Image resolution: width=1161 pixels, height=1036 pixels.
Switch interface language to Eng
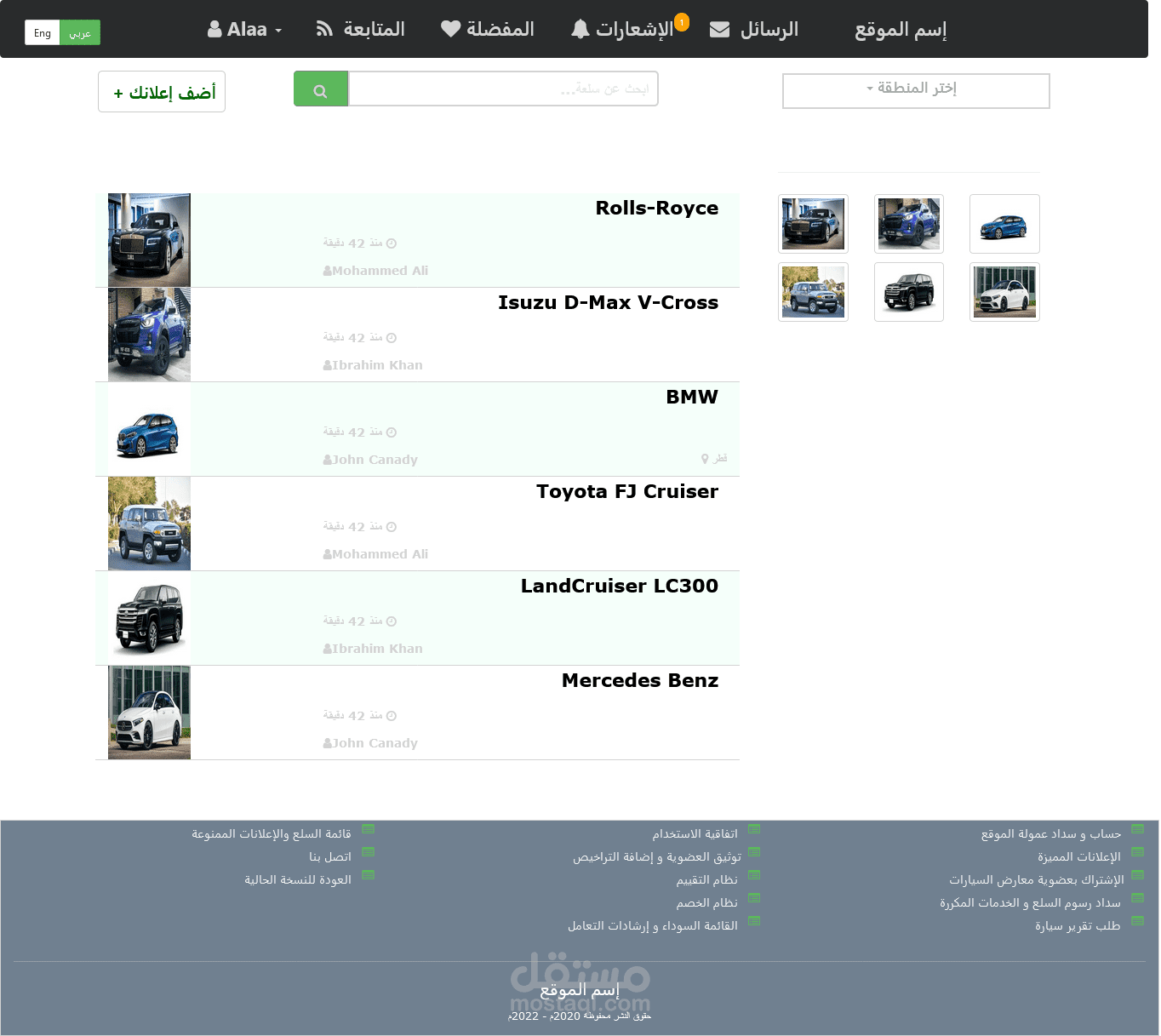coord(42,32)
